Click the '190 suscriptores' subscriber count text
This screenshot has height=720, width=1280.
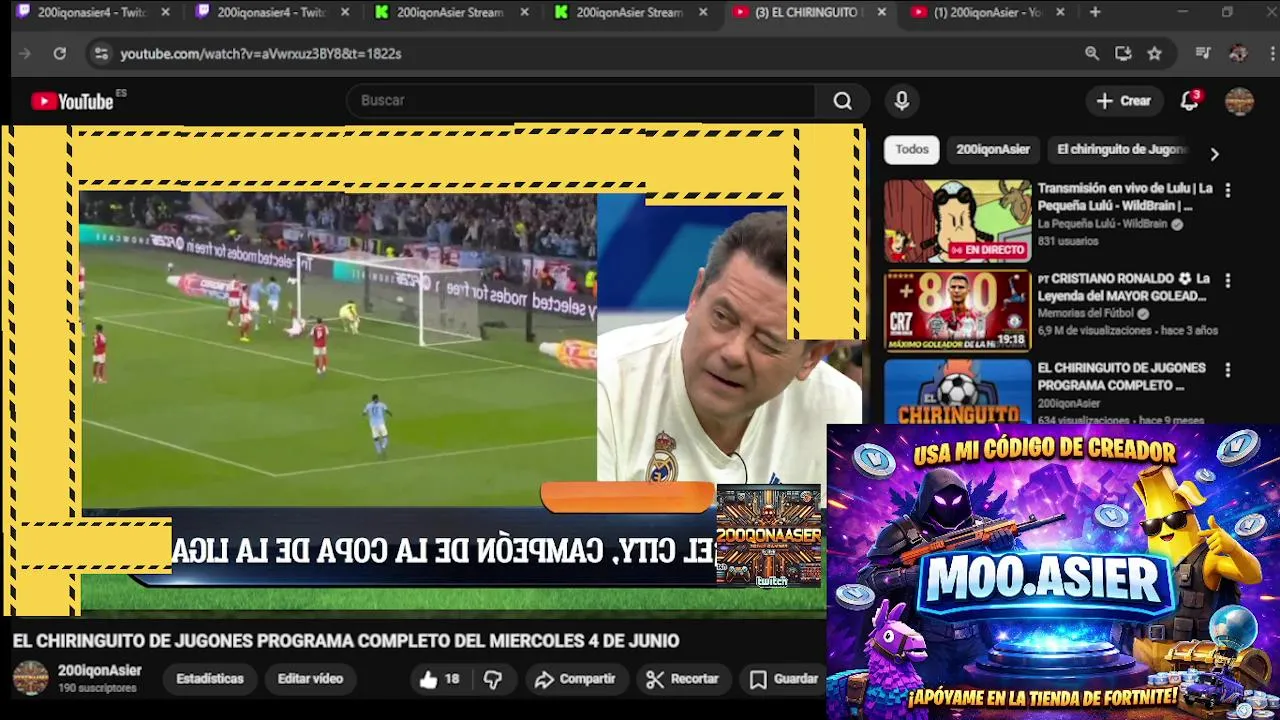tap(97, 689)
